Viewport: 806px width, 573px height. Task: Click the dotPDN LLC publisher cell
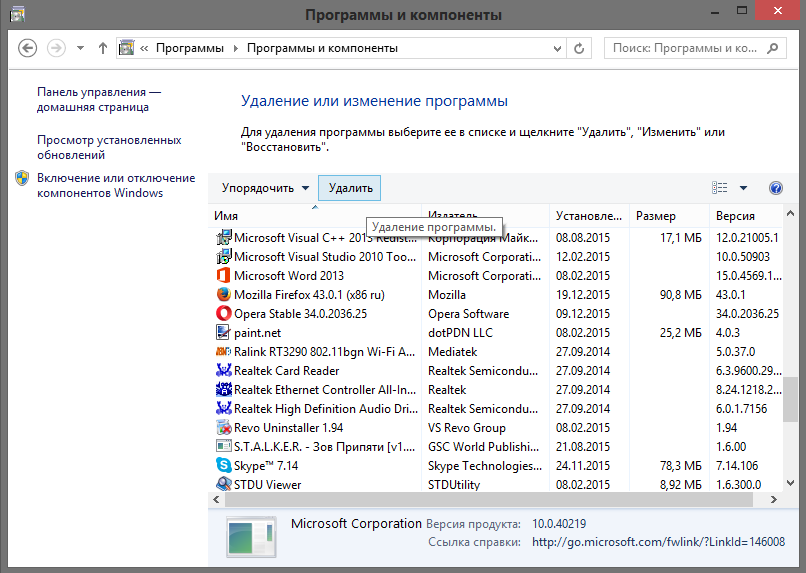click(x=461, y=333)
